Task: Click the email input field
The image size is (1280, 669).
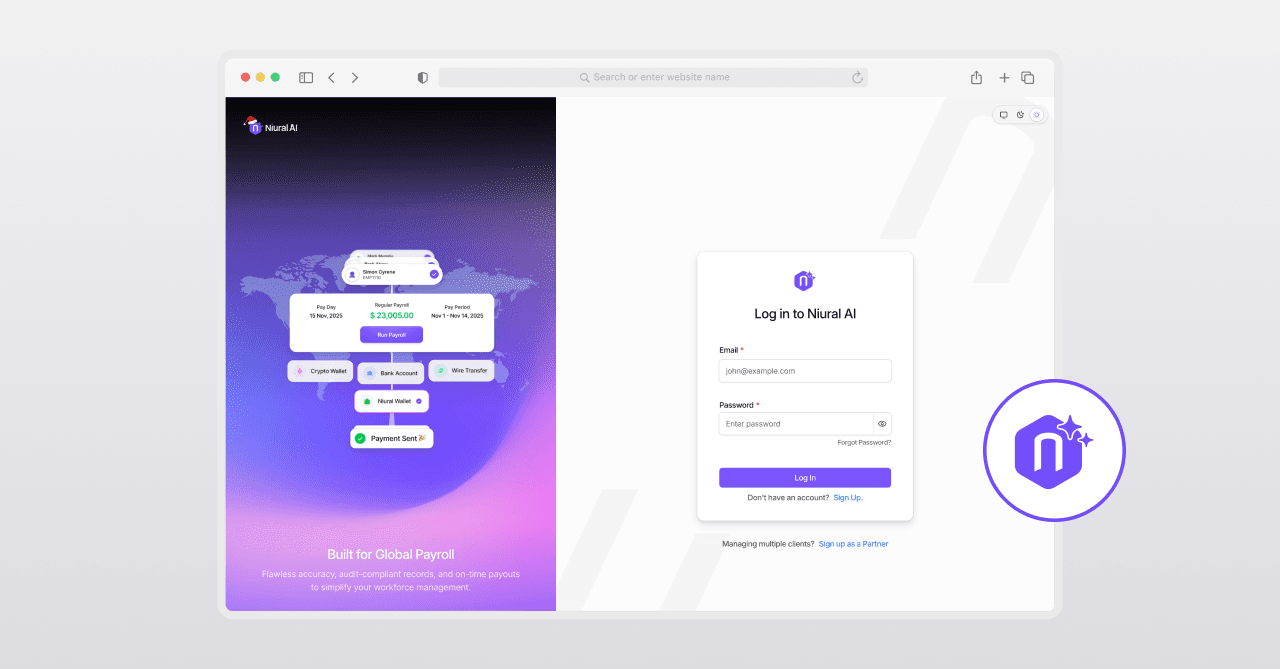Action: tap(804, 371)
